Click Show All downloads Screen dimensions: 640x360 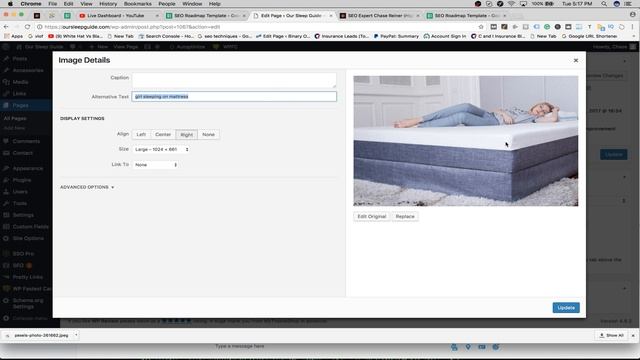(x=611, y=335)
